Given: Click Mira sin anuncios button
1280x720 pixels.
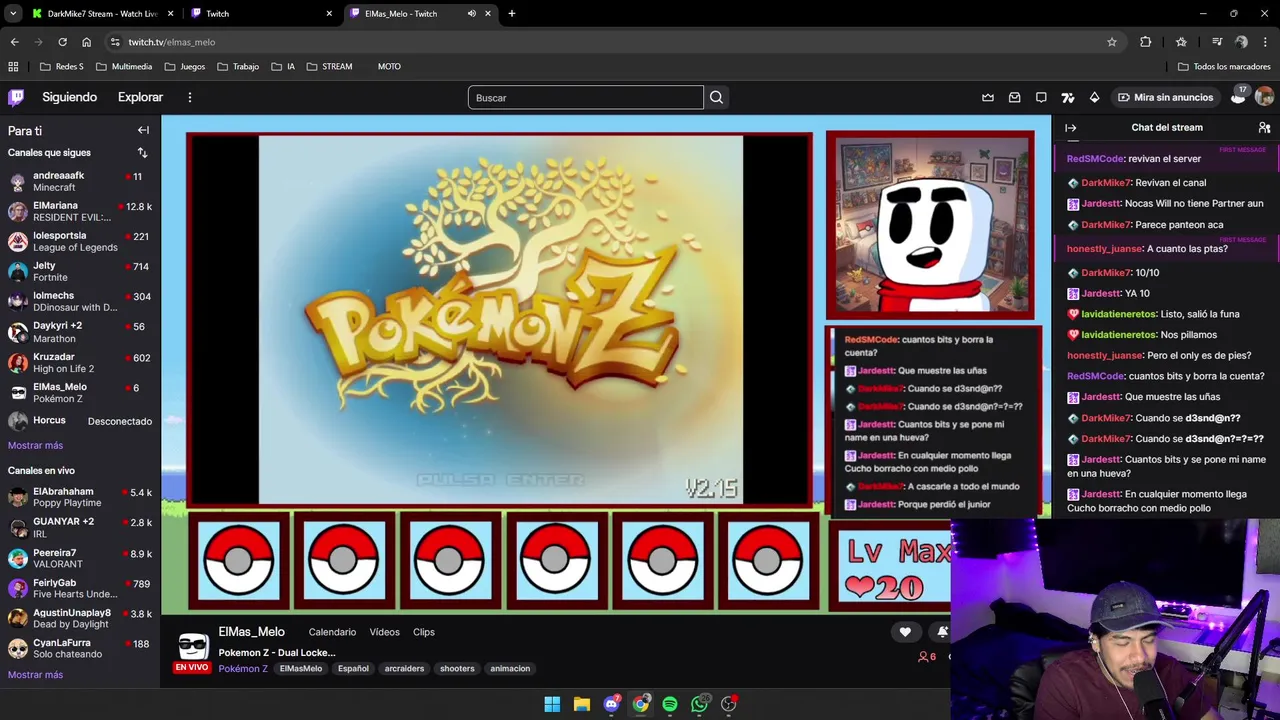Looking at the screenshot, I should pyautogui.click(x=1165, y=97).
